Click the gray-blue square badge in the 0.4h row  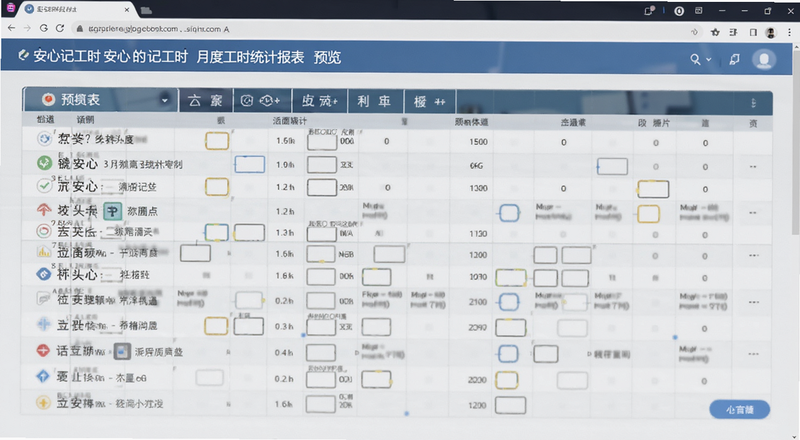coord(122,351)
